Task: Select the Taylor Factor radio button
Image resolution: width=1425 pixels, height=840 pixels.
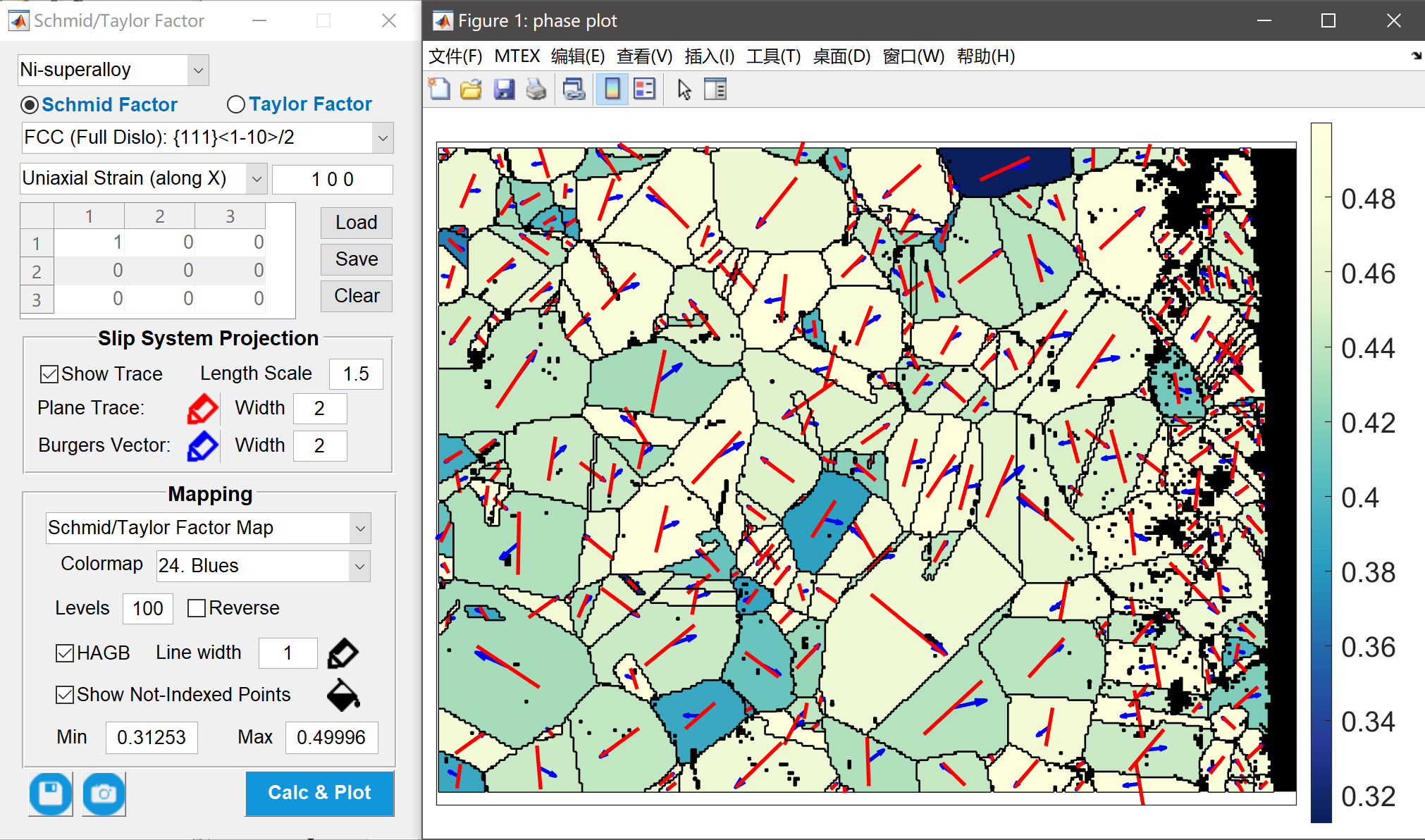Action: [x=236, y=104]
